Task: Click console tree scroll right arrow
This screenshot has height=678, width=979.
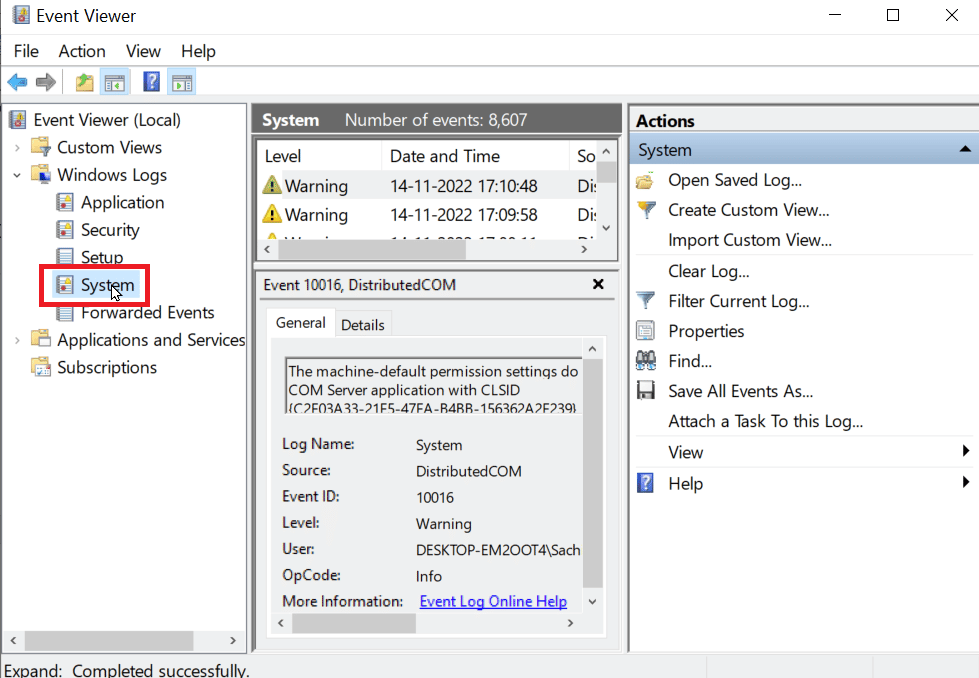Action: 233,641
